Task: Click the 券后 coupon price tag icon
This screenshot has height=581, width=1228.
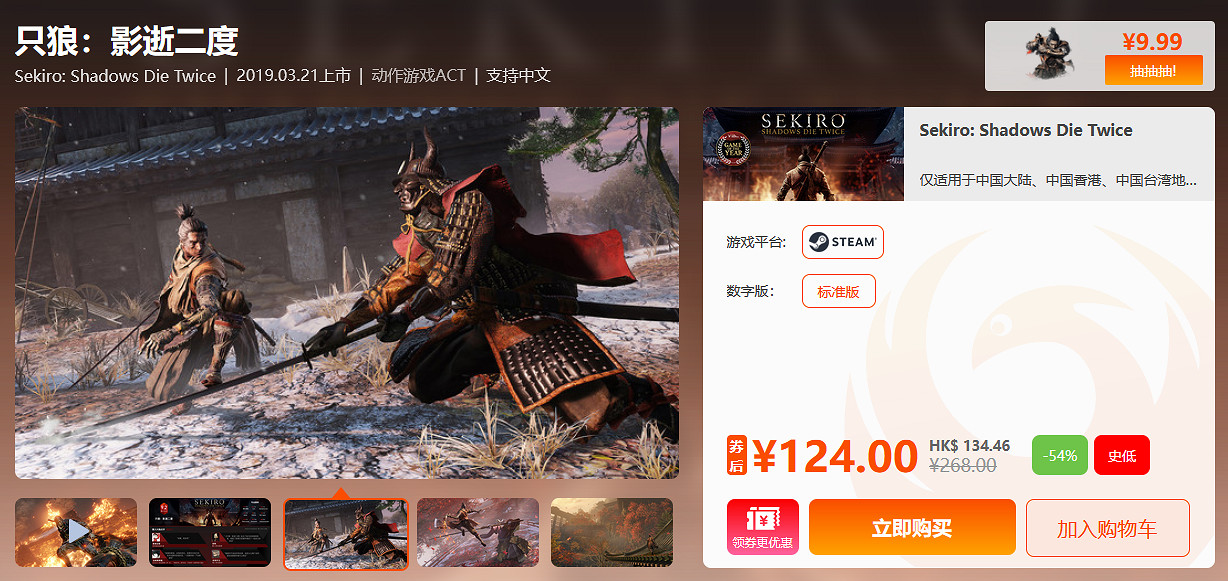Action: click(x=736, y=455)
